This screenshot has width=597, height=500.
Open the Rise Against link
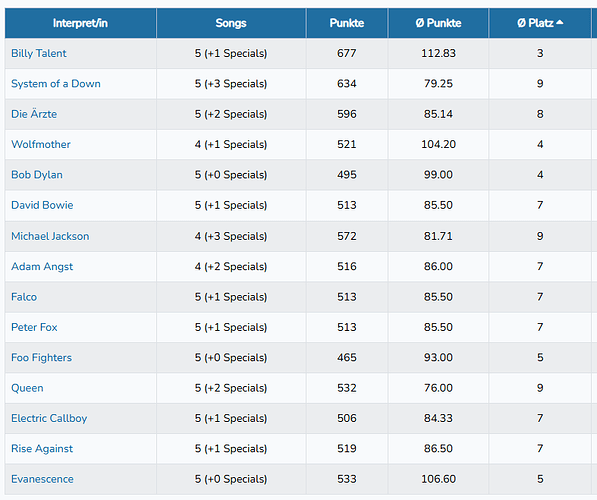click(42, 449)
